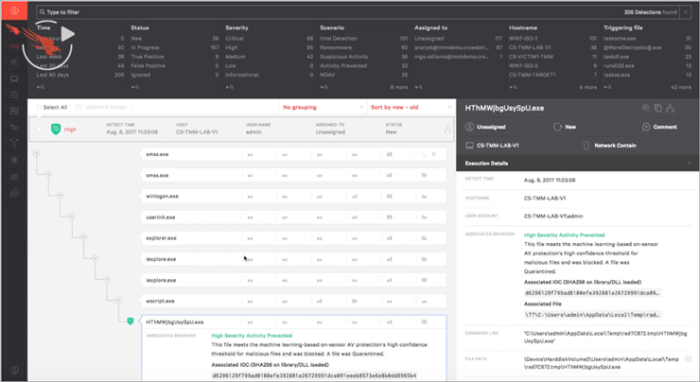Click green shield marker beside HThMWjbgUsySpU.exe
The height and width of the screenshot is (382, 700).
130,321
